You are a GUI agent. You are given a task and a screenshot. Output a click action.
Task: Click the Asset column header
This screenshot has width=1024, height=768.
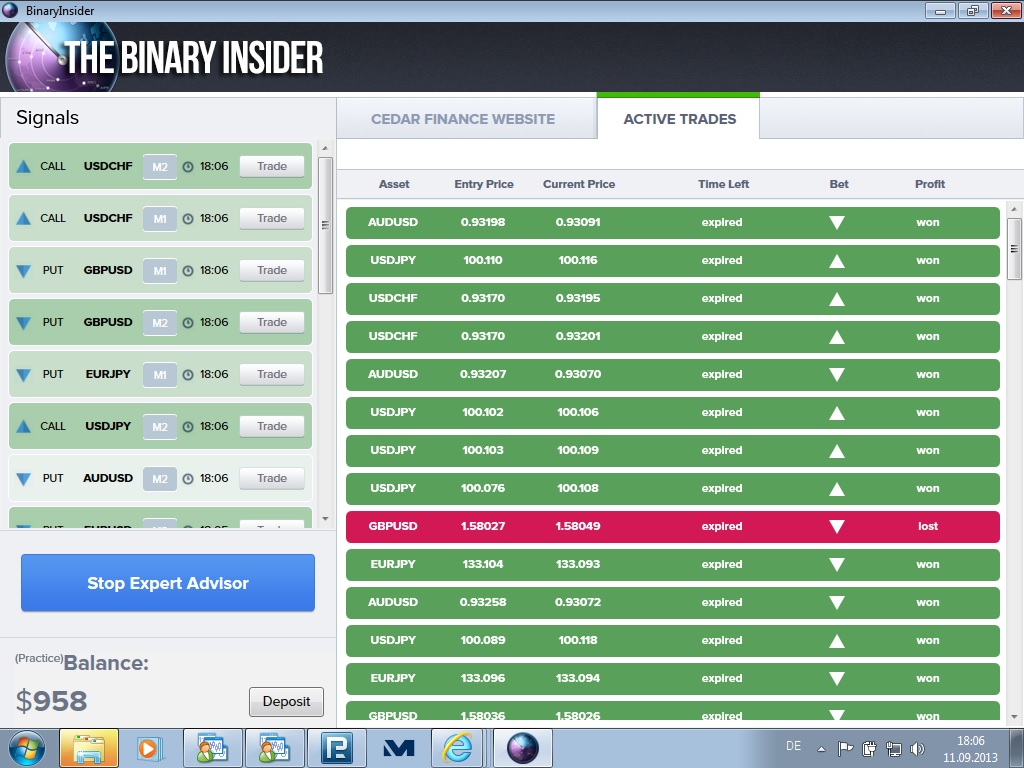click(x=394, y=184)
